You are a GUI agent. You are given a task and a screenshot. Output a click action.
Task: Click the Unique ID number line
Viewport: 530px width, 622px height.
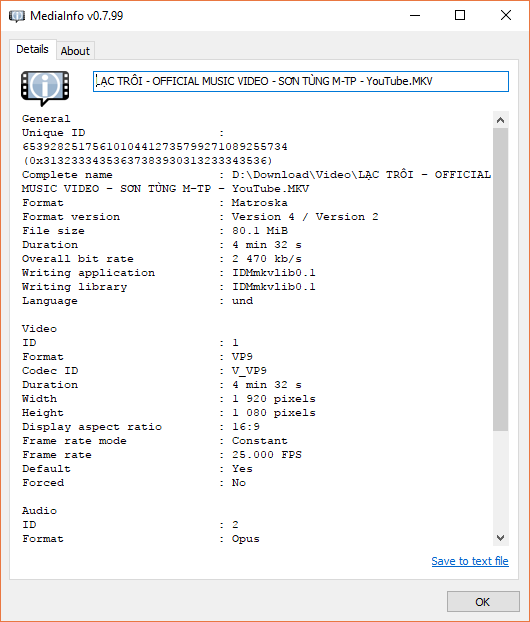coord(155,147)
